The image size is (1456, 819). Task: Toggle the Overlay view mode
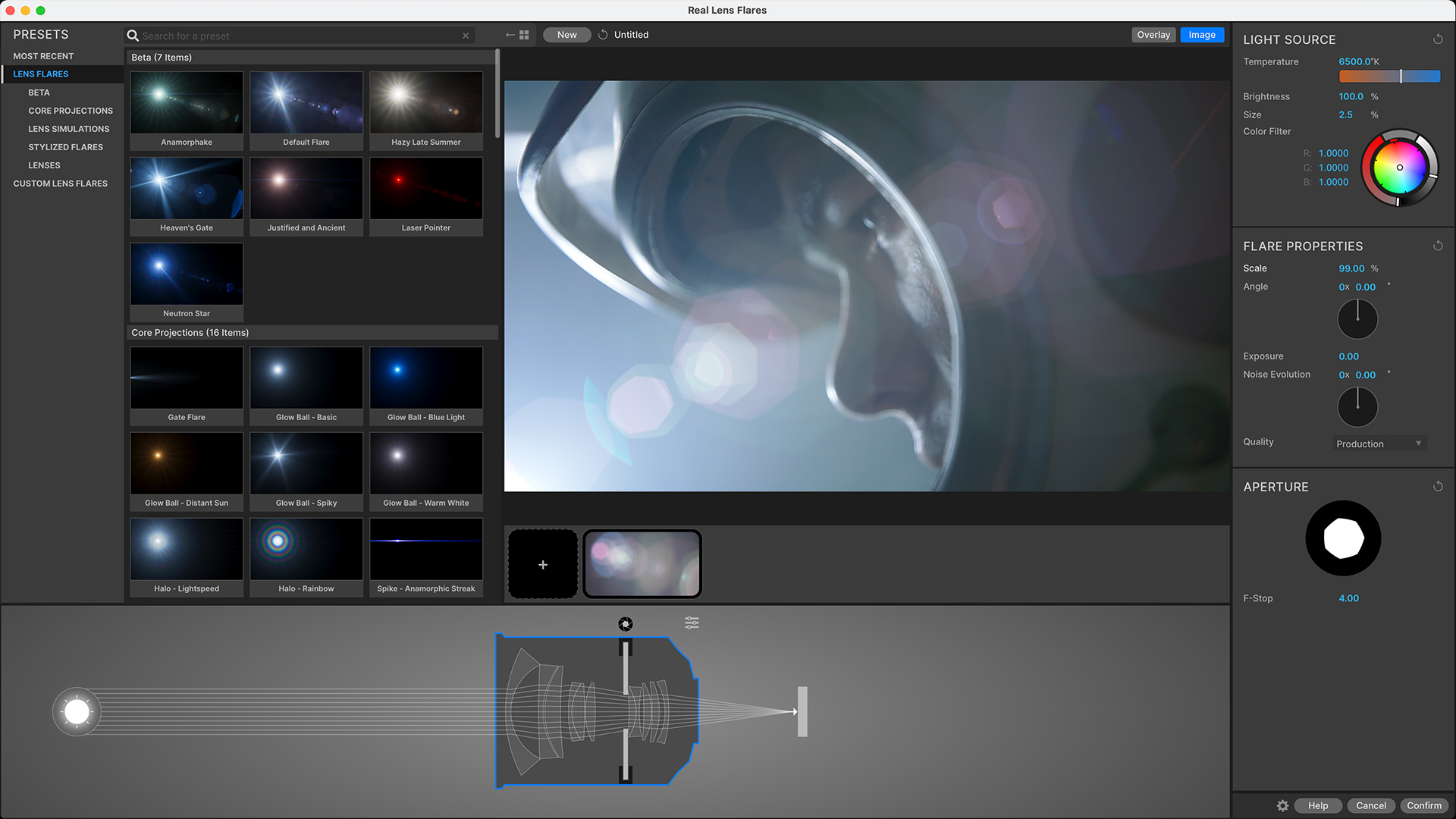coord(1153,35)
